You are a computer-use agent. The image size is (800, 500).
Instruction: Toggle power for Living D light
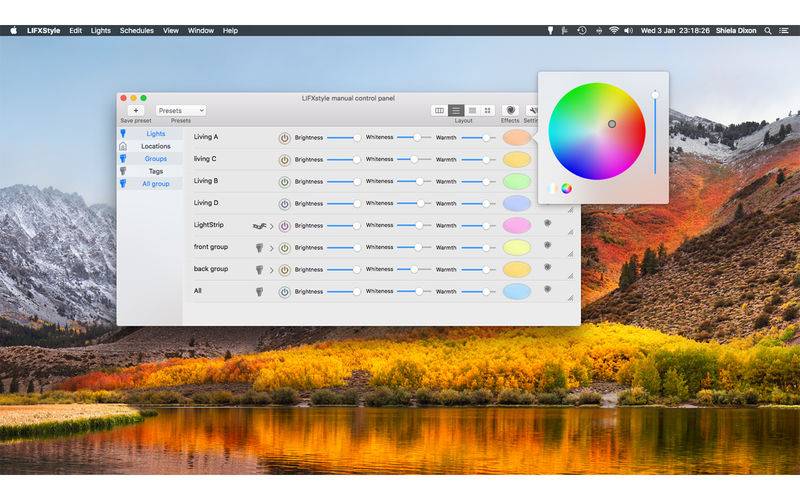[x=284, y=204]
